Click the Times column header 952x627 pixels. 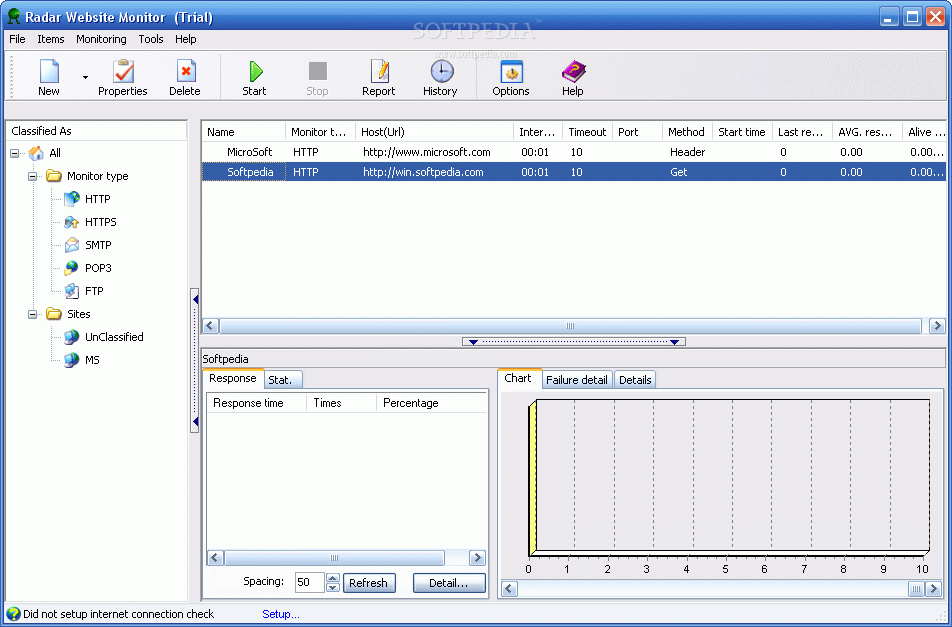point(342,403)
